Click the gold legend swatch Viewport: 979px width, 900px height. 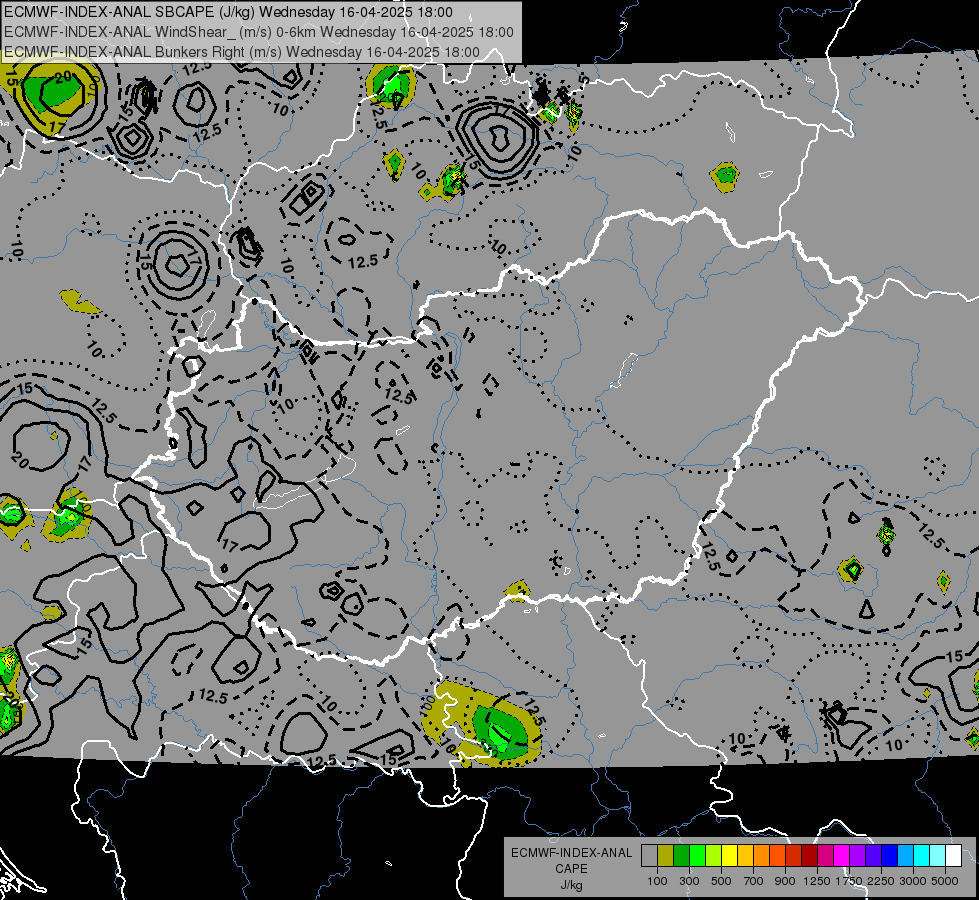(x=745, y=856)
